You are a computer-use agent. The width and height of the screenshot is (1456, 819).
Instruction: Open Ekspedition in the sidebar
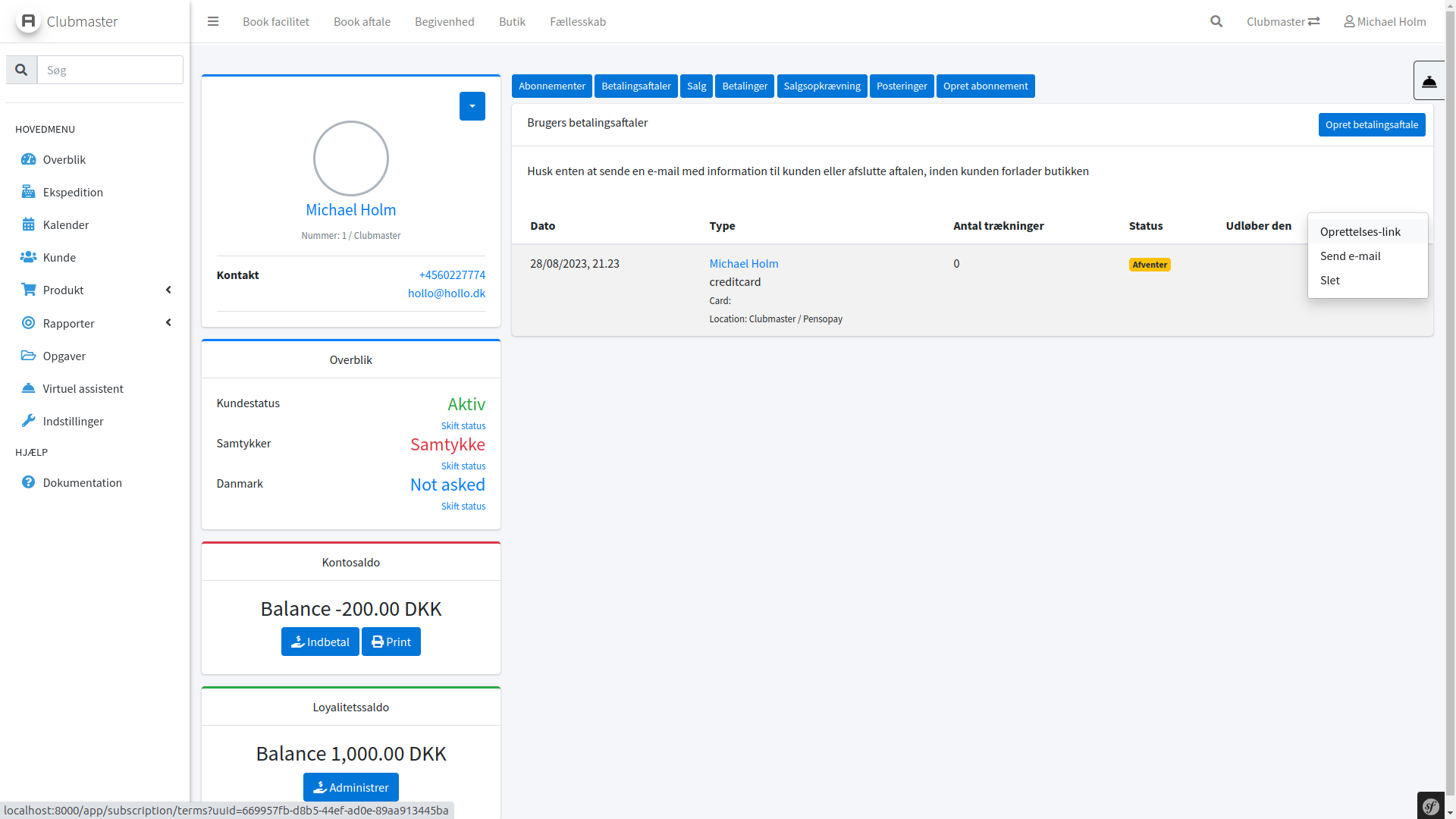73,192
